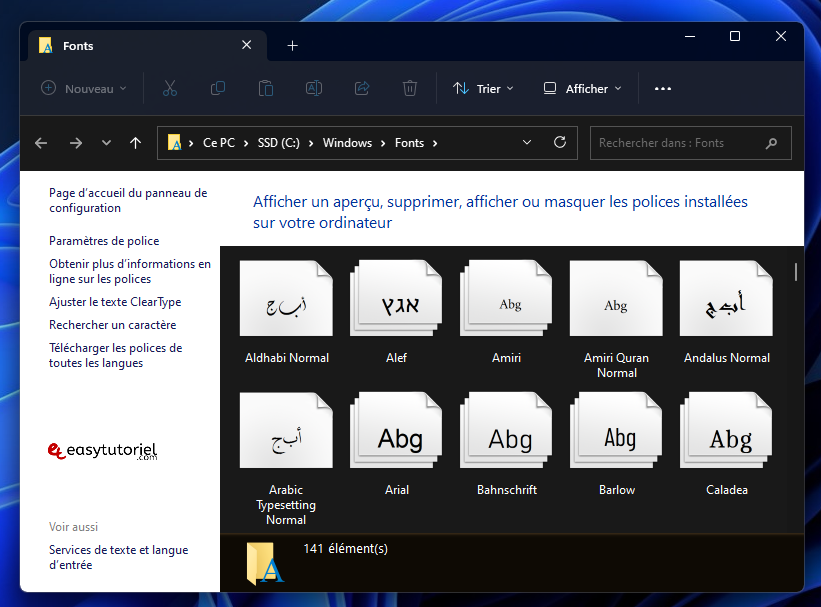Screen dimensions: 821x607
Task: Open Paramètres de police link
Action: 104,241
